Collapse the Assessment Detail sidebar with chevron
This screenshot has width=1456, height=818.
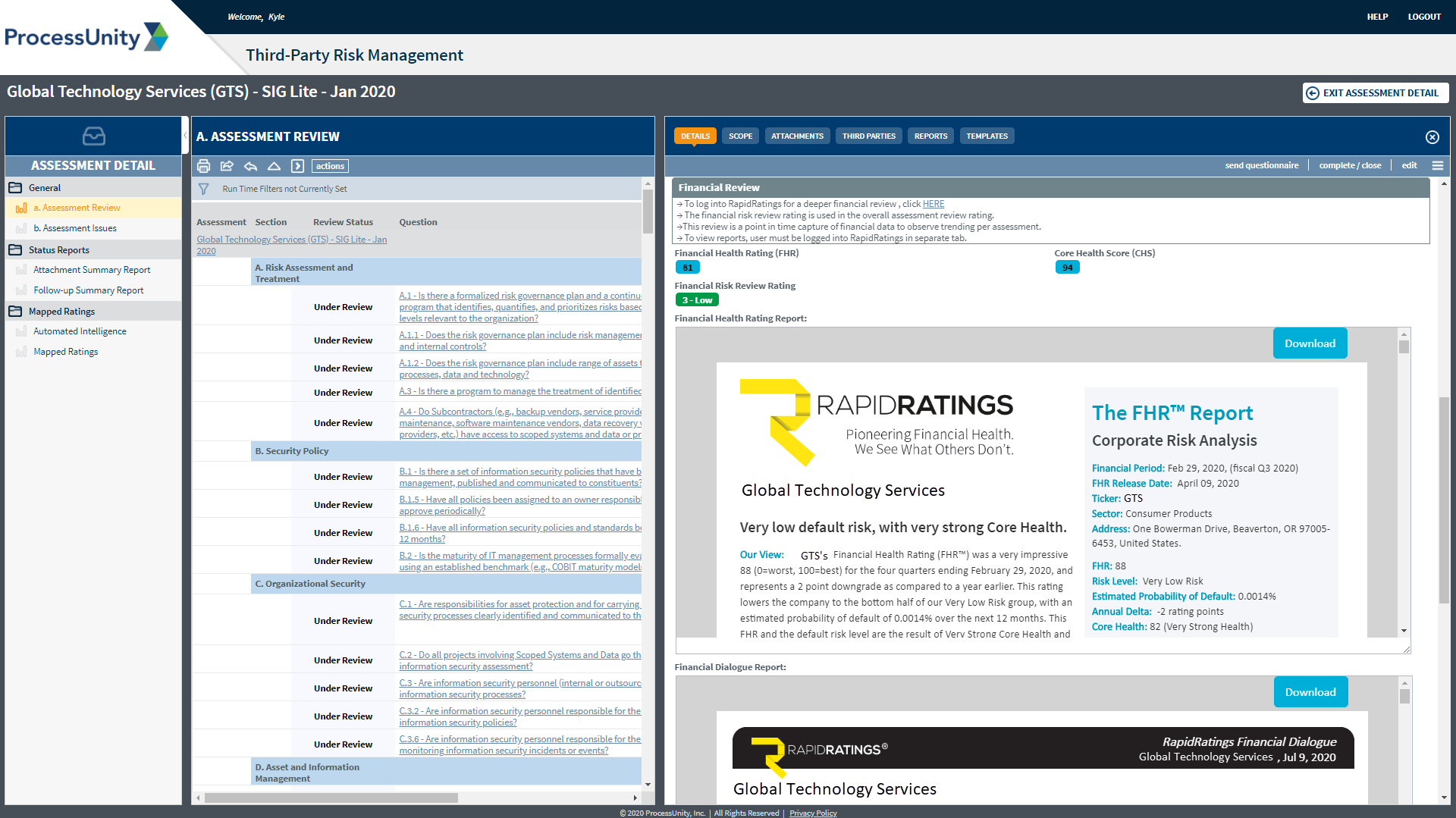(185, 136)
